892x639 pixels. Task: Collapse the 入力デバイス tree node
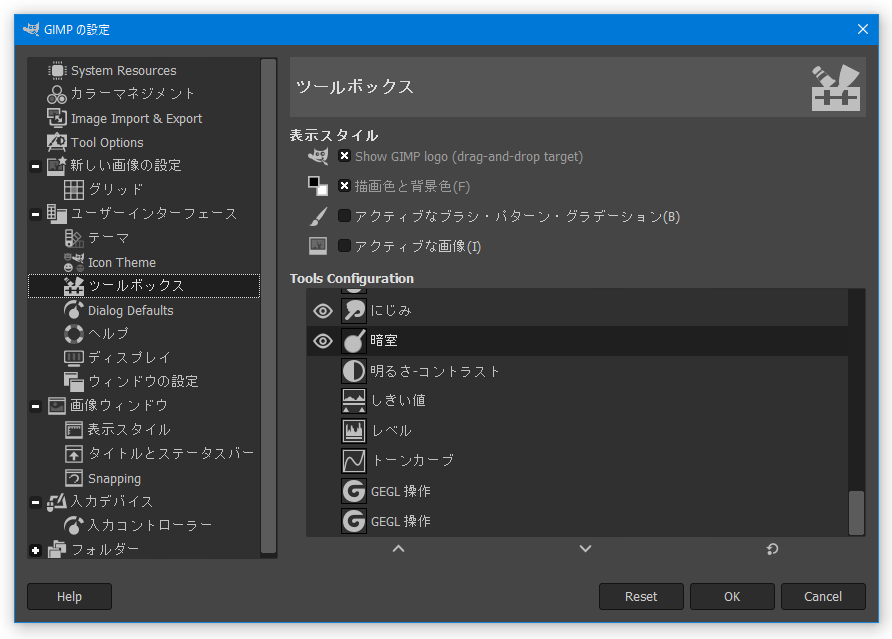point(35,502)
